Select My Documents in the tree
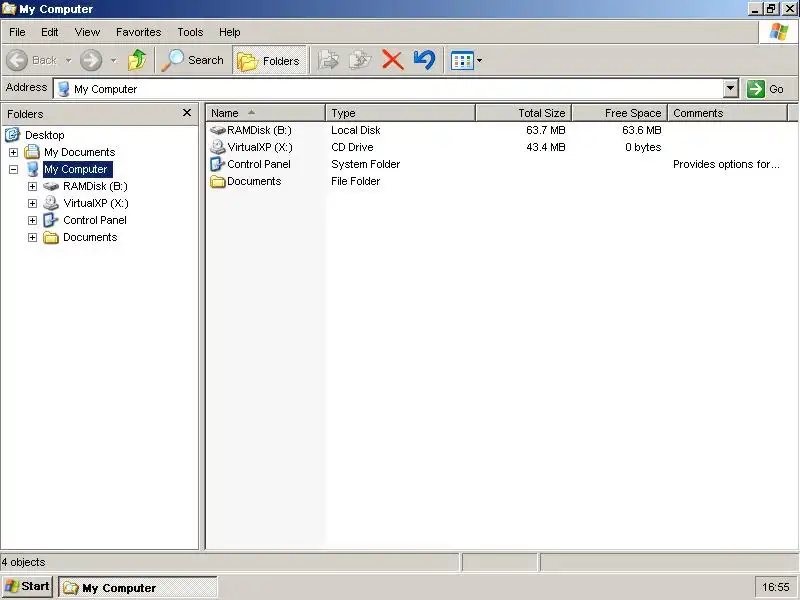Image resolution: width=800 pixels, height=600 pixels. 80,152
